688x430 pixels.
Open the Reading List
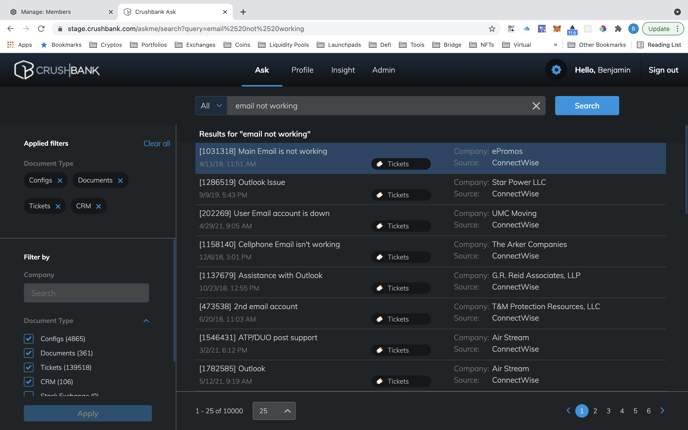click(659, 45)
